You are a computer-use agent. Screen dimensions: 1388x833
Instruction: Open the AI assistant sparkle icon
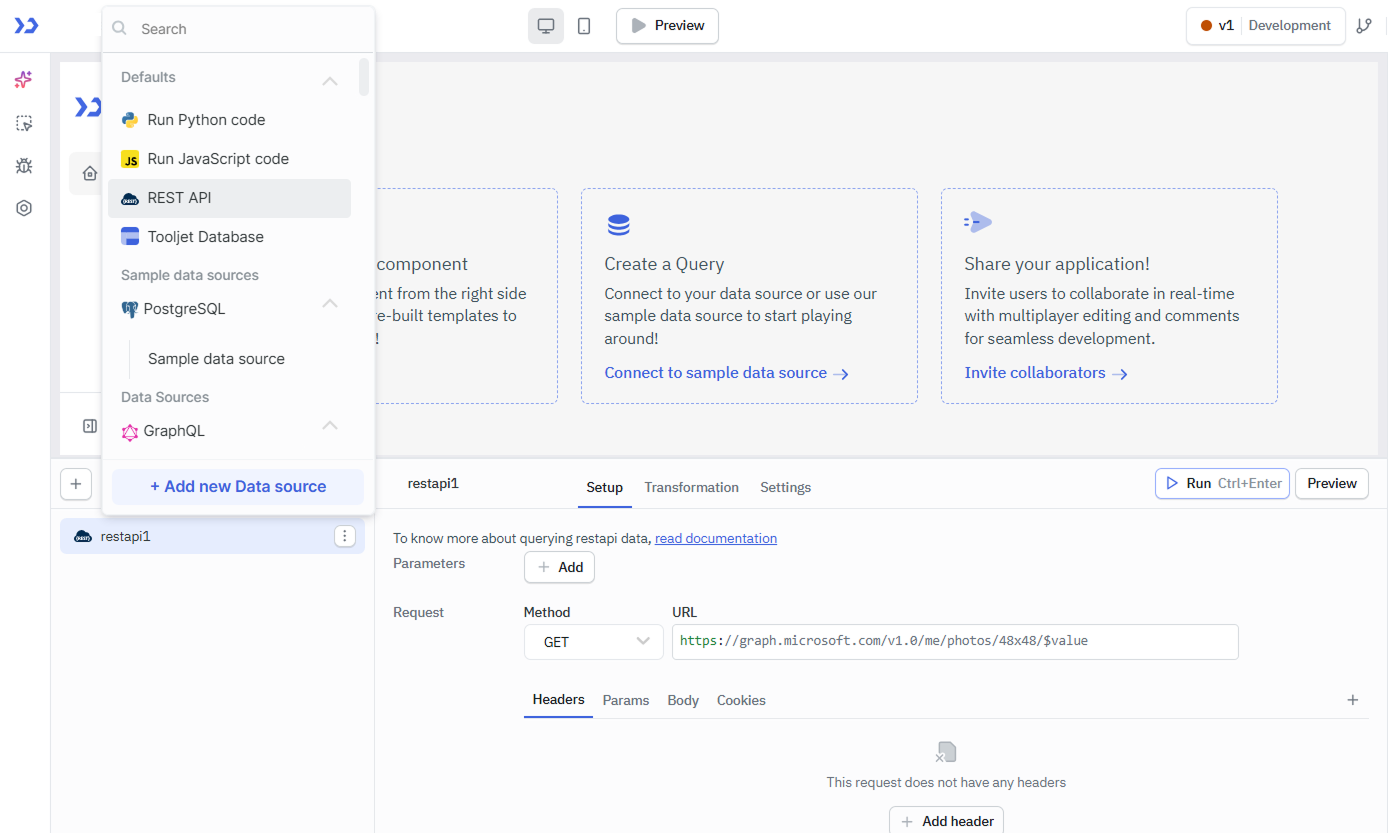[x=23, y=80]
